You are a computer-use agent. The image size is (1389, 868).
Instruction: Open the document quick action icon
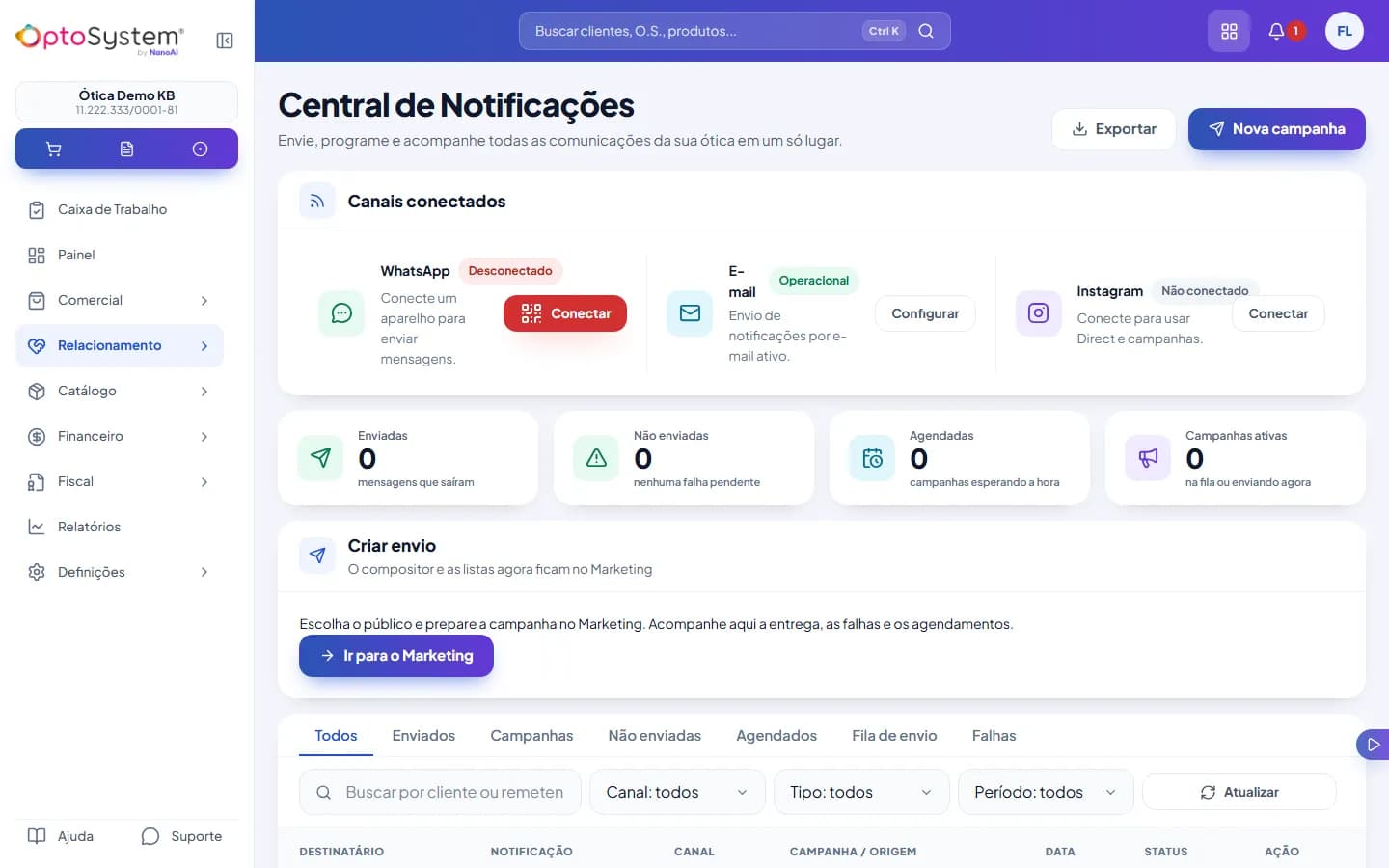pos(126,149)
